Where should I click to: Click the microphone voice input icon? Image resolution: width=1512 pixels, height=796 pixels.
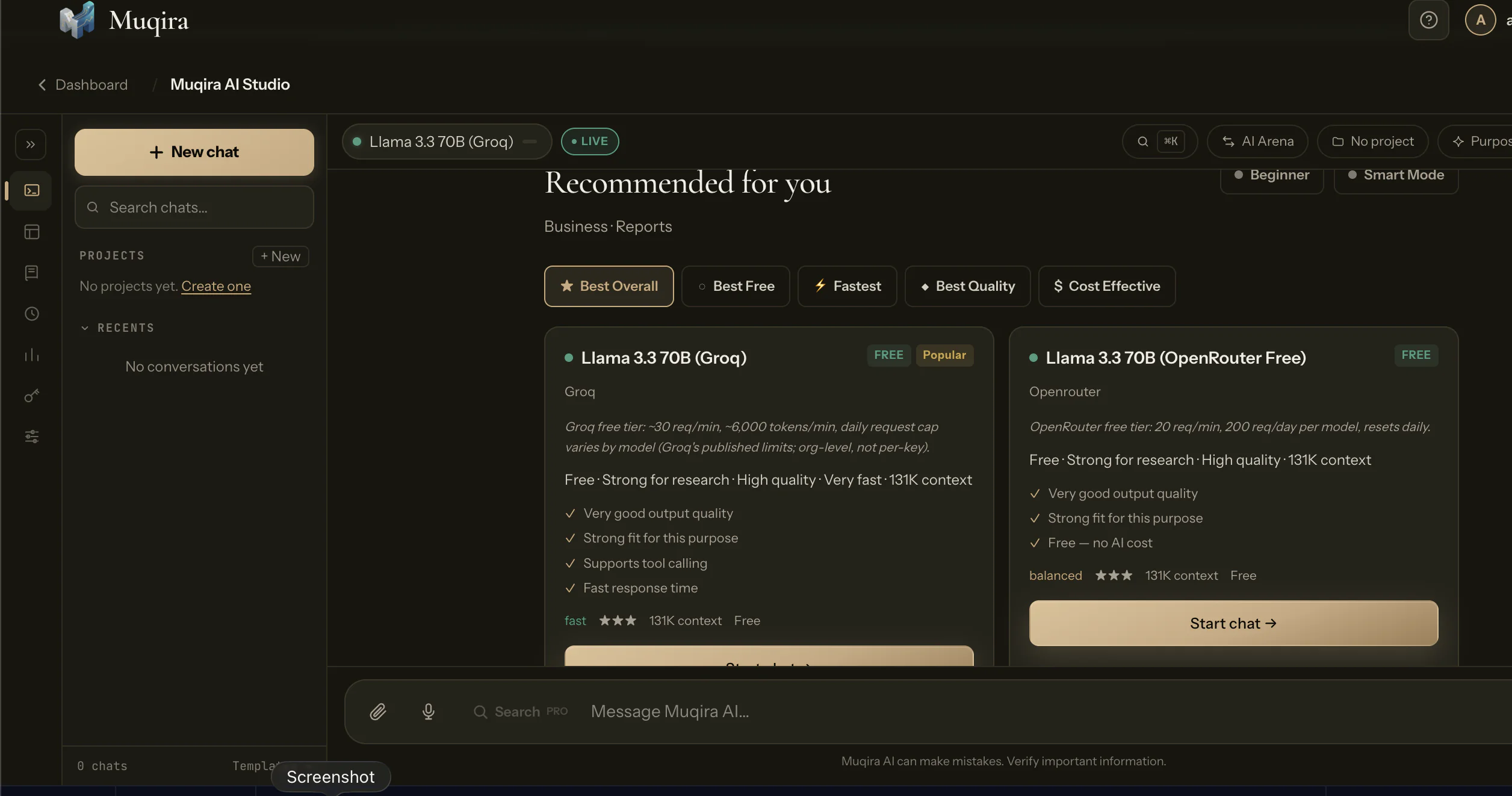pyautogui.click(x=428, y=712)
